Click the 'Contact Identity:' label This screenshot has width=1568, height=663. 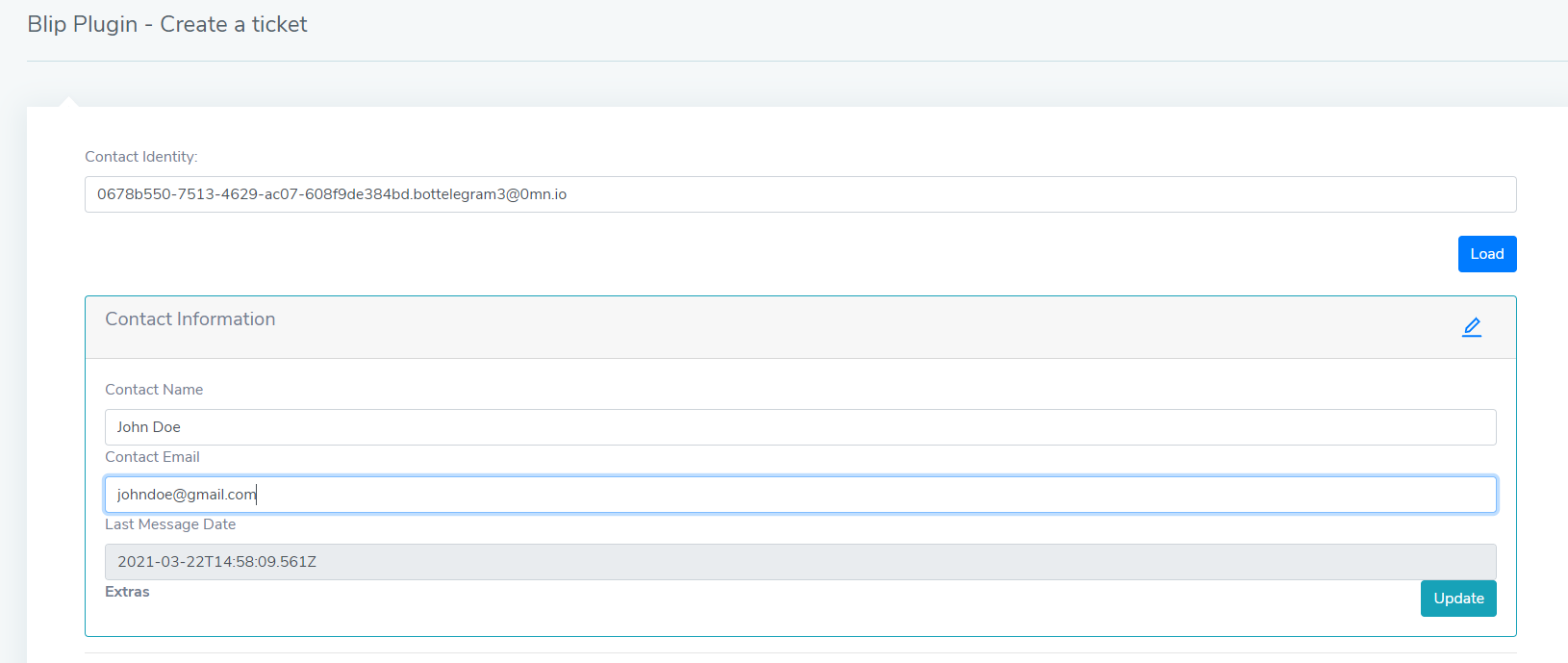pos(141,157)
